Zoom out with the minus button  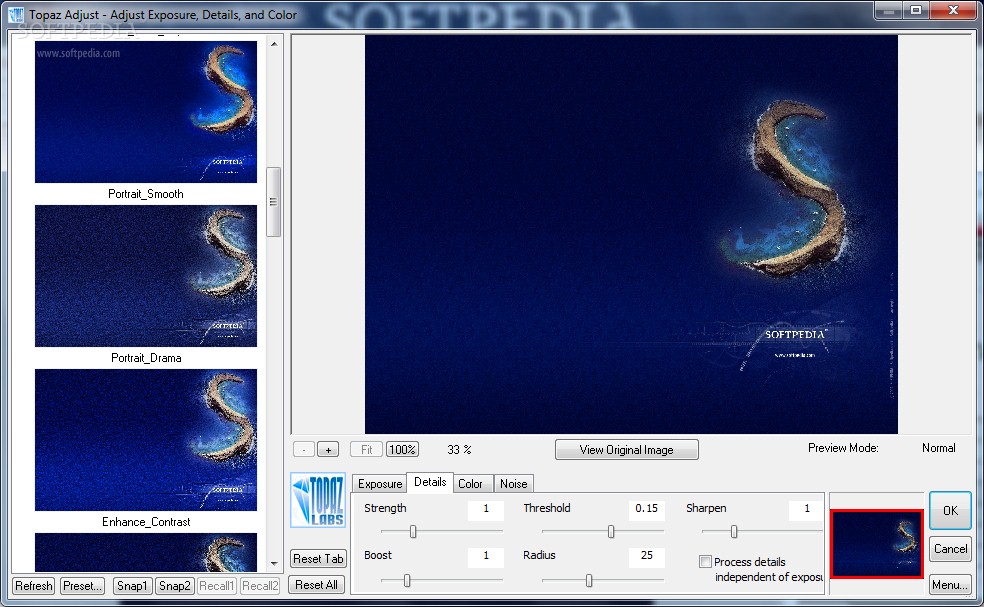pos(304,449)
